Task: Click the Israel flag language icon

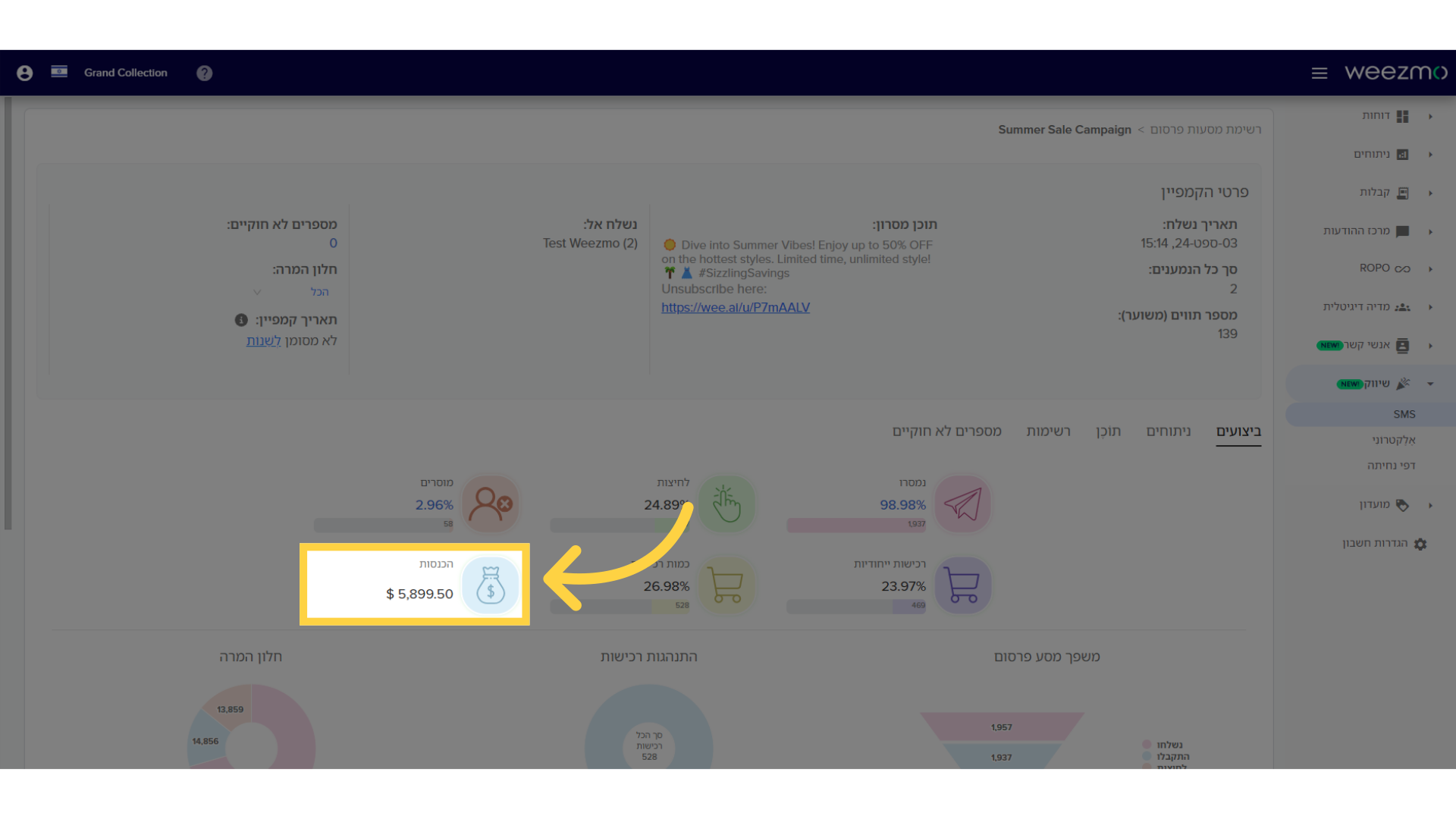Action: click(59, 72)
